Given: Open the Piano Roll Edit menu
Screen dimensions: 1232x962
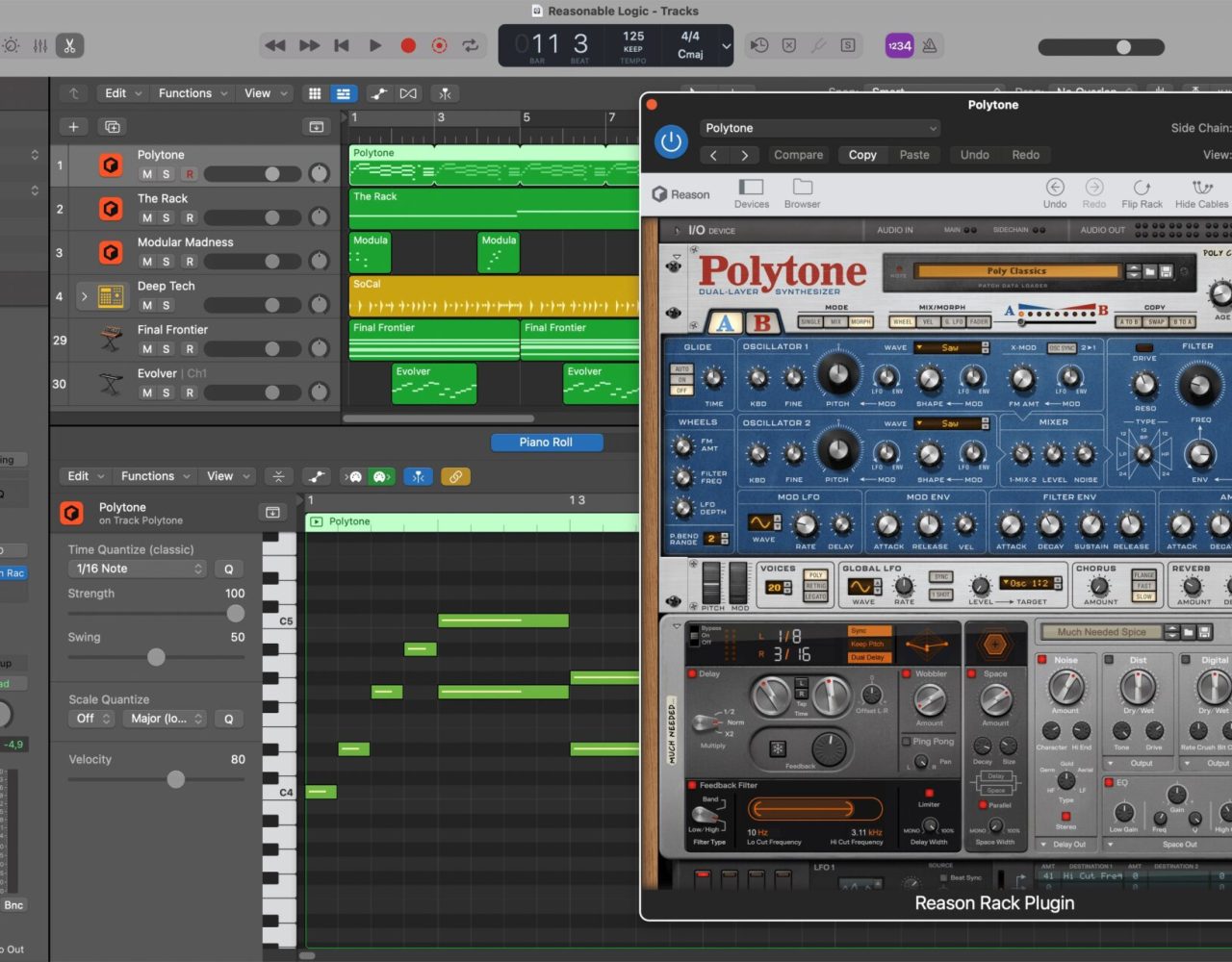Looking at the screenshot, I should 85,476.
